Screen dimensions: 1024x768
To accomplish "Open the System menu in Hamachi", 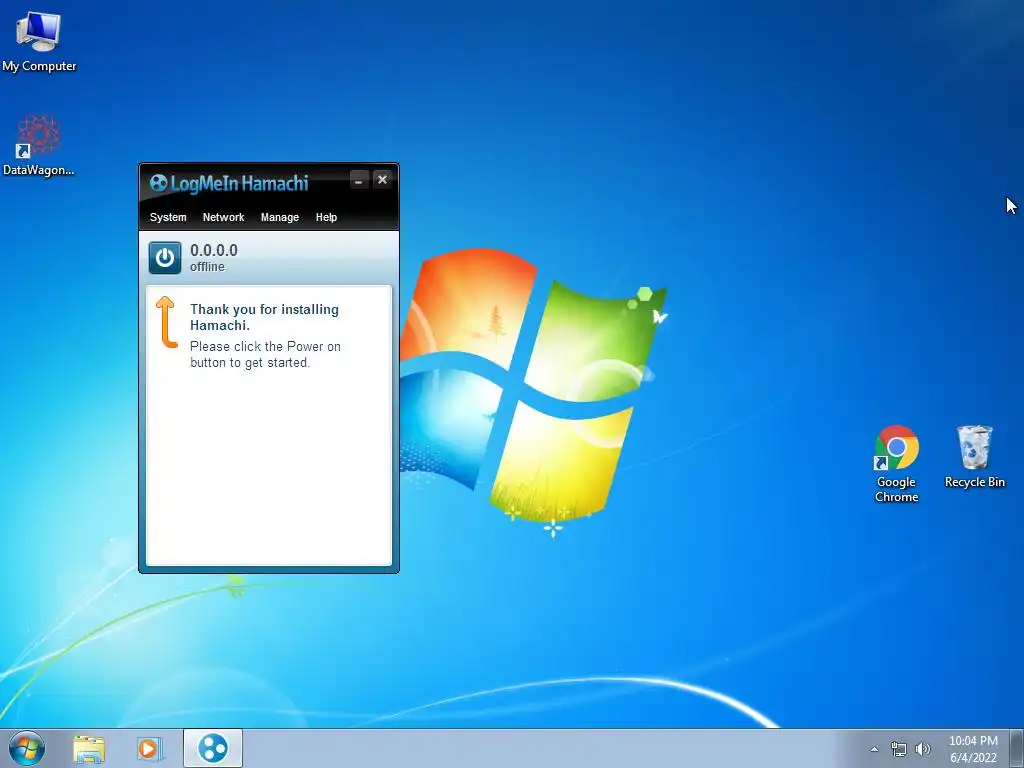I will pos(168,217).
